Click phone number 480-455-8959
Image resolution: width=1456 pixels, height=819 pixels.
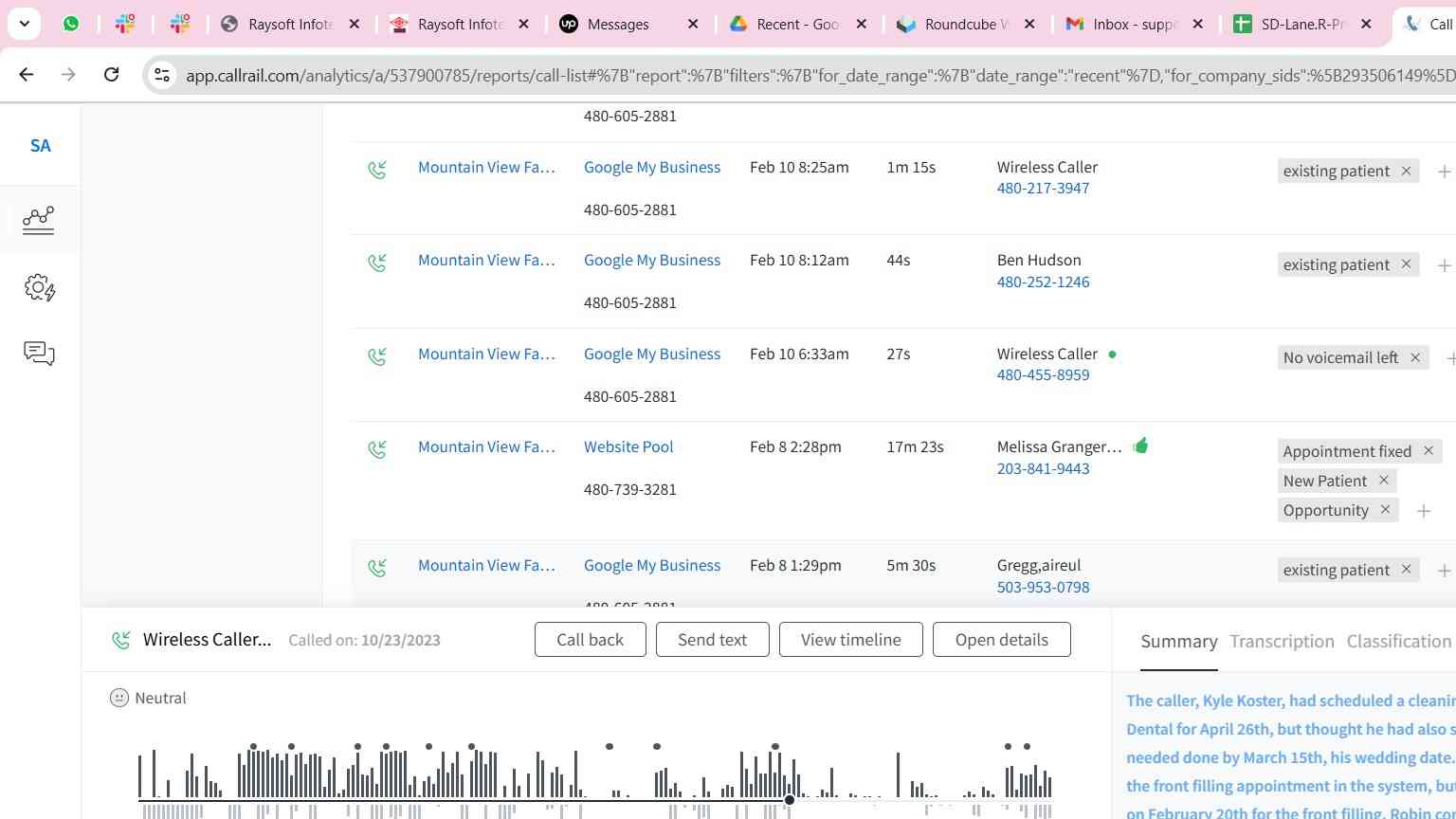[1043, 374]
